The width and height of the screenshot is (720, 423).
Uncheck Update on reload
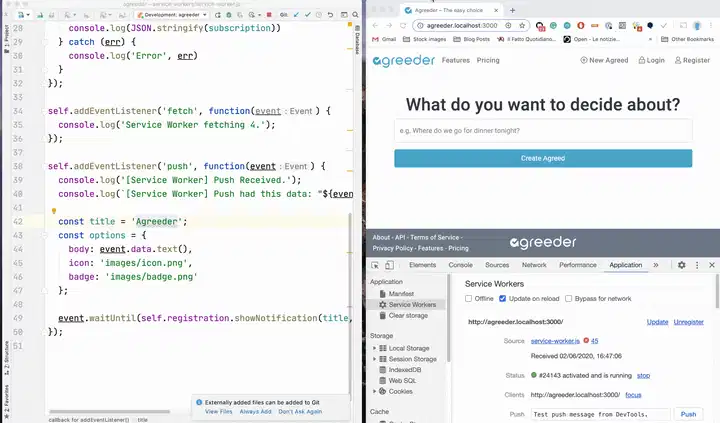click(x=502, y=299)
